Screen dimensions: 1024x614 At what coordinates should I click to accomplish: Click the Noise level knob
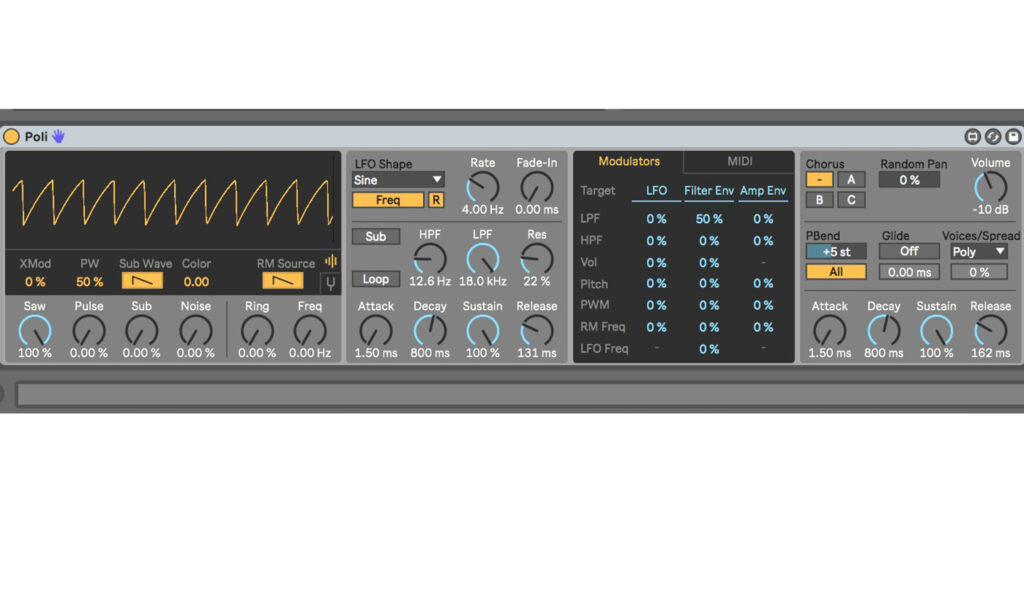tap(195, 331)
